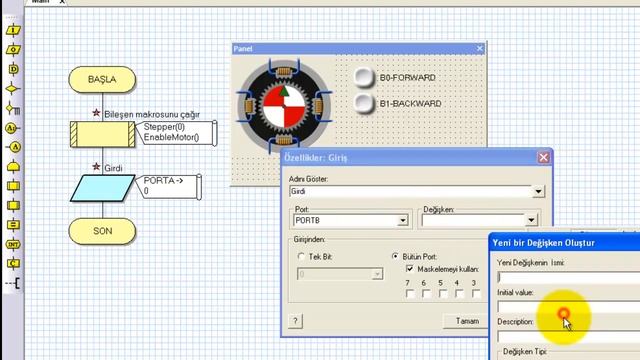Select the Loop icon in toolbar

point(13,167)
